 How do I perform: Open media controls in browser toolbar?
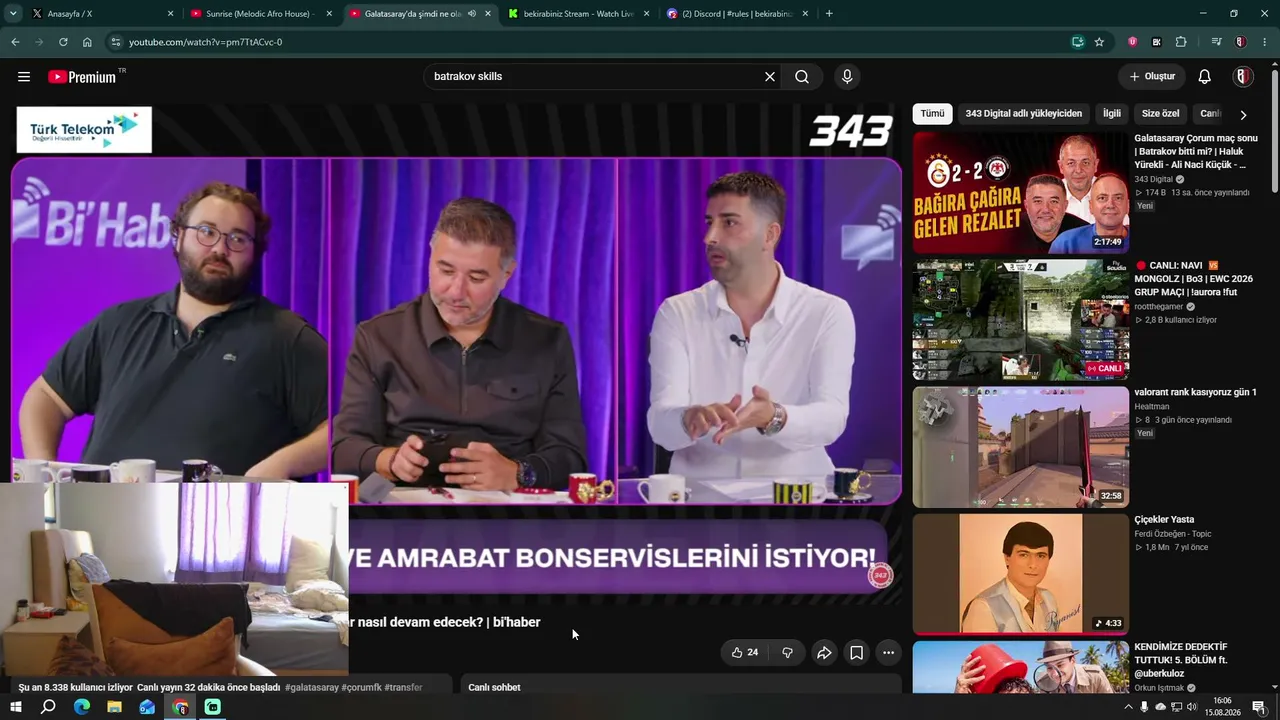[x=1216, y=42]
